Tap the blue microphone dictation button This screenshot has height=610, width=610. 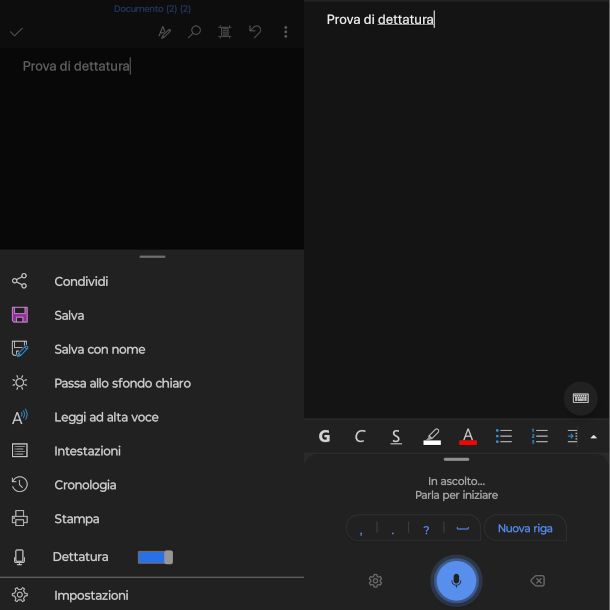(x=456, y=581)
